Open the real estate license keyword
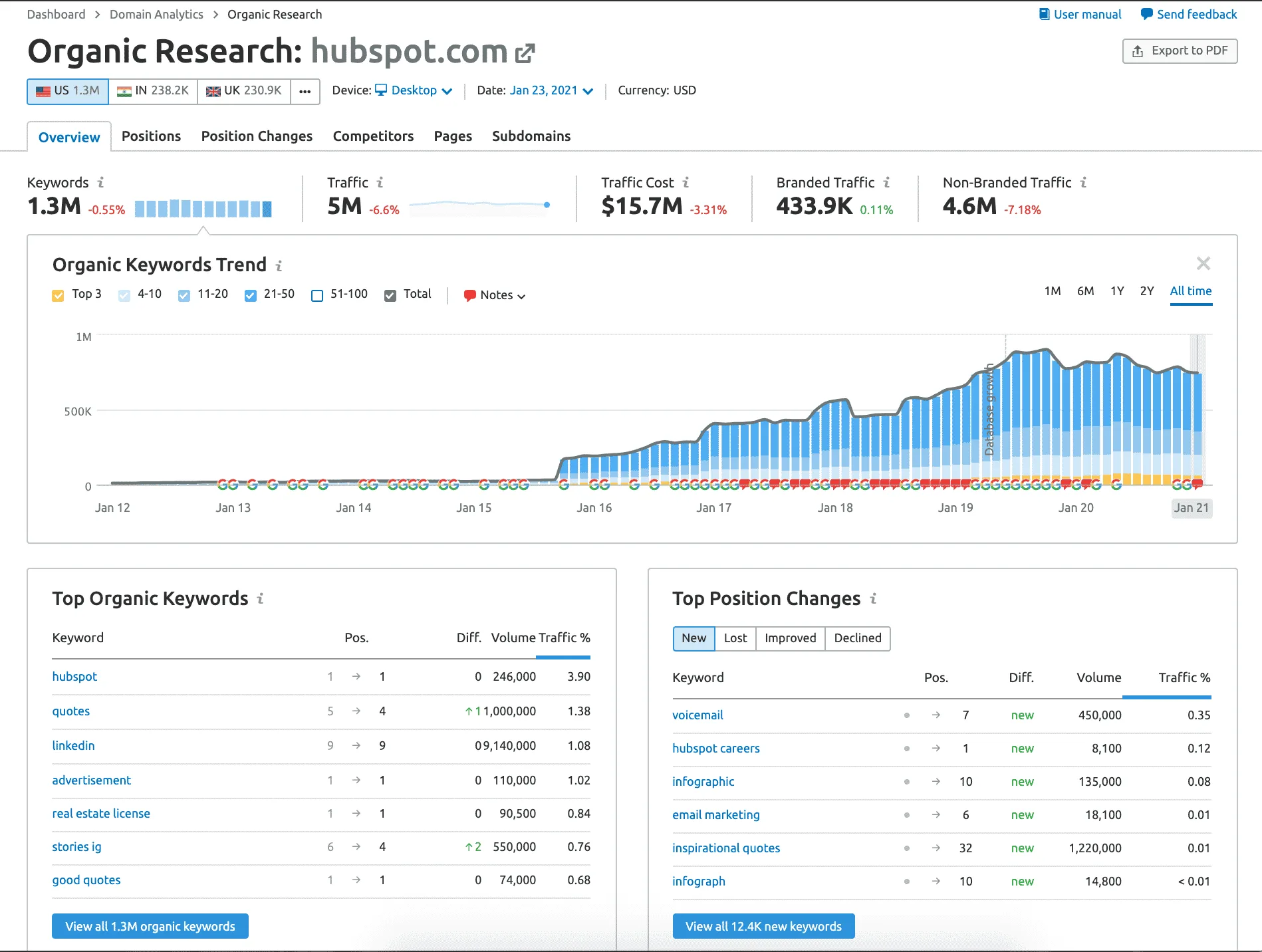The image size is (1262, 952). coord(101,814)
